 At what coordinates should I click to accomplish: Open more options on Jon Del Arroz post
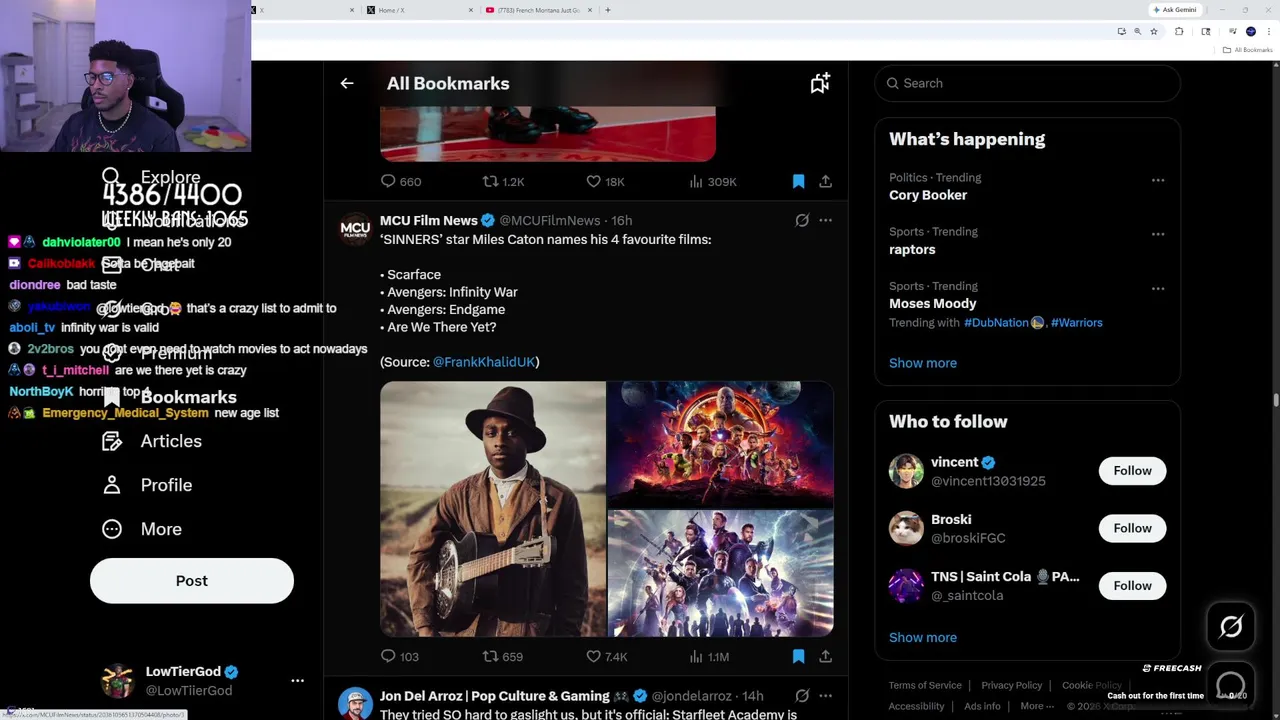[825, 696]
